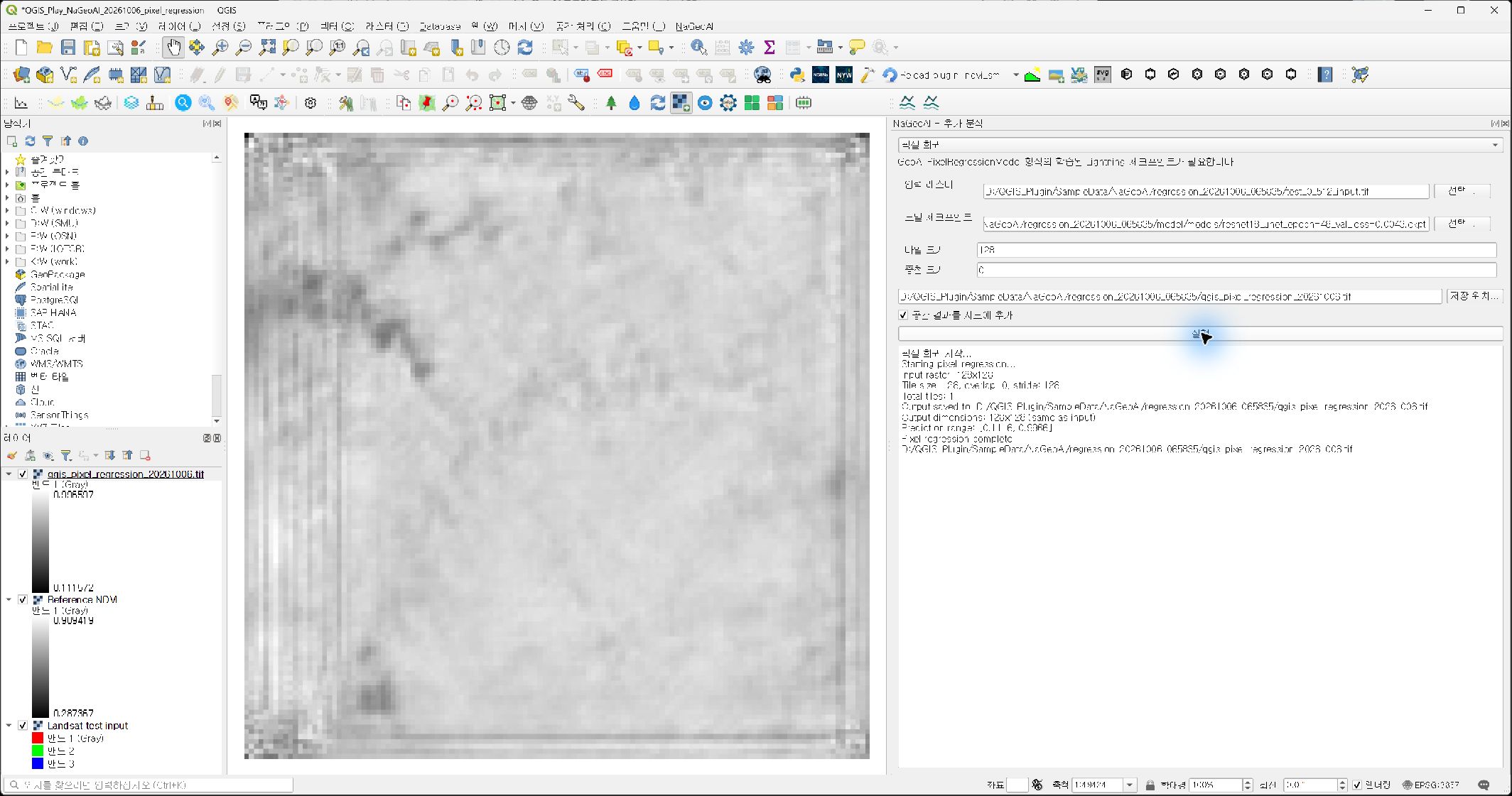The image size is (1512, 796).
Task: Click the save location button
Action: 1474,296
